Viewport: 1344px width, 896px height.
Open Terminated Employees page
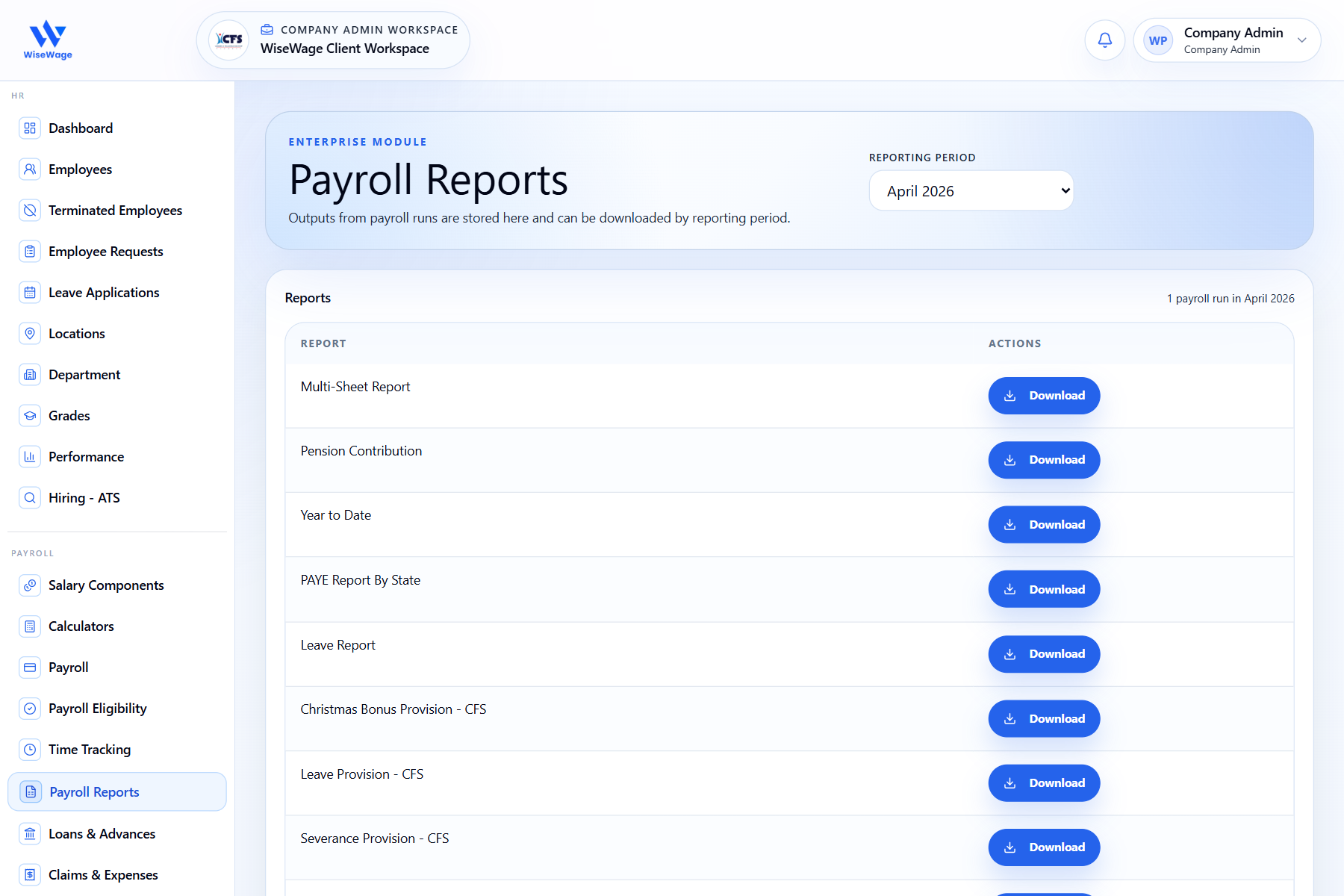coord(117,211)
